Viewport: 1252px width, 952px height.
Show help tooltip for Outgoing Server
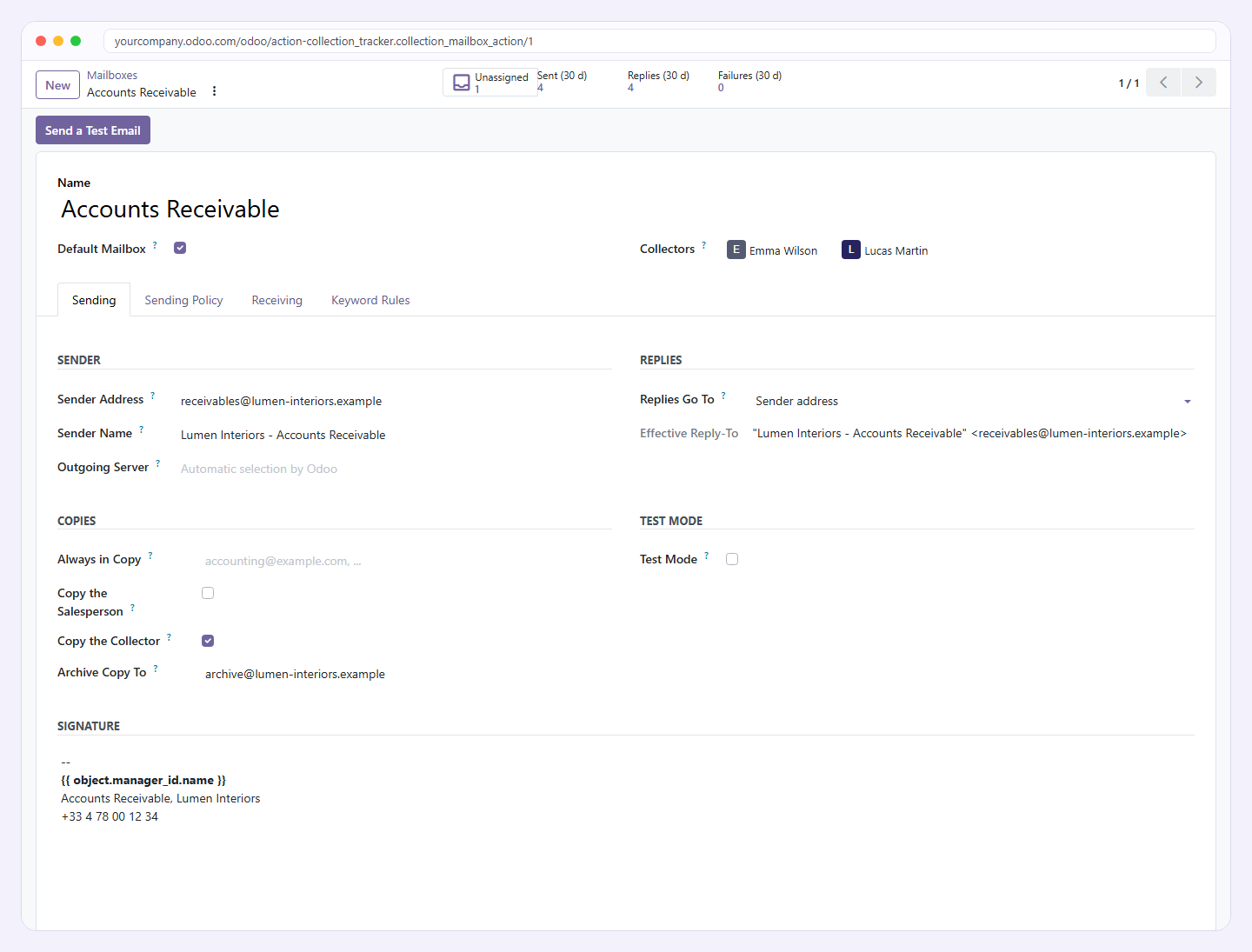click(x=158, y=463)
